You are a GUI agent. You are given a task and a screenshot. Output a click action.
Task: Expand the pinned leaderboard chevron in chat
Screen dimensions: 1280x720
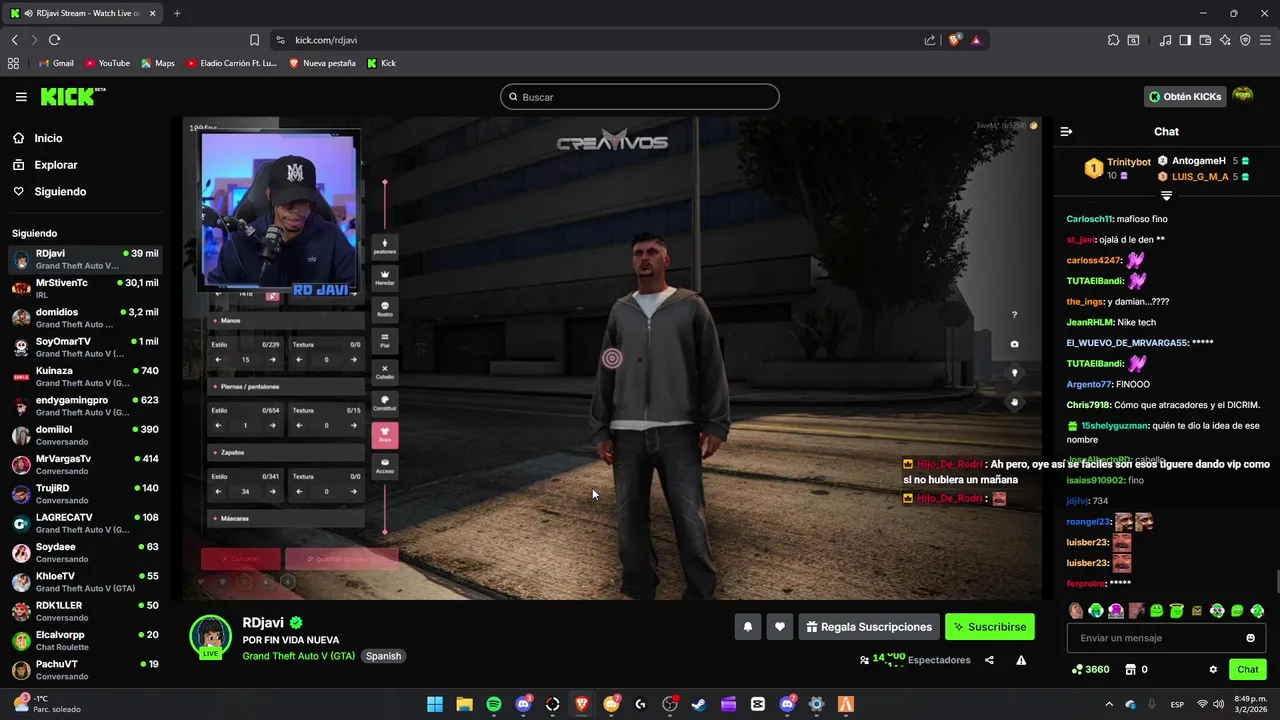(1166, 196)
